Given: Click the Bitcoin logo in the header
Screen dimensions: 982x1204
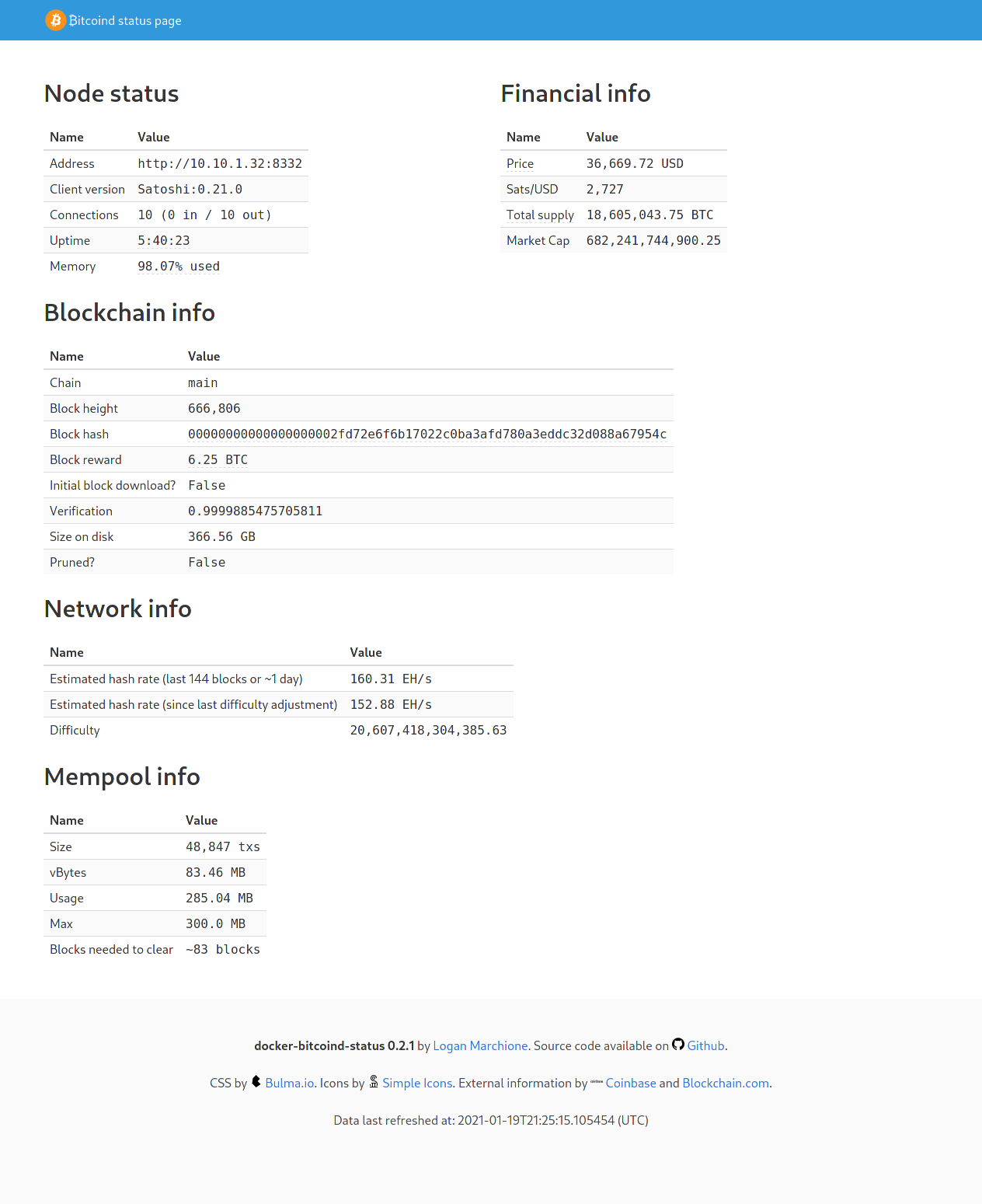Looking at the screenshot, I should tap(55, 20).
